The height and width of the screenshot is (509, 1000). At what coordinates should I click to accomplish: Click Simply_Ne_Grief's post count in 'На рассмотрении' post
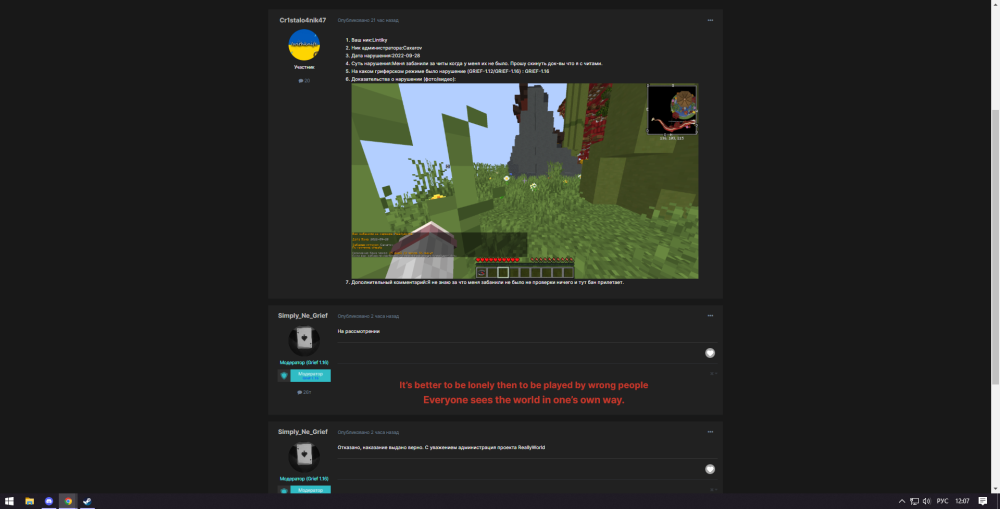304,392
